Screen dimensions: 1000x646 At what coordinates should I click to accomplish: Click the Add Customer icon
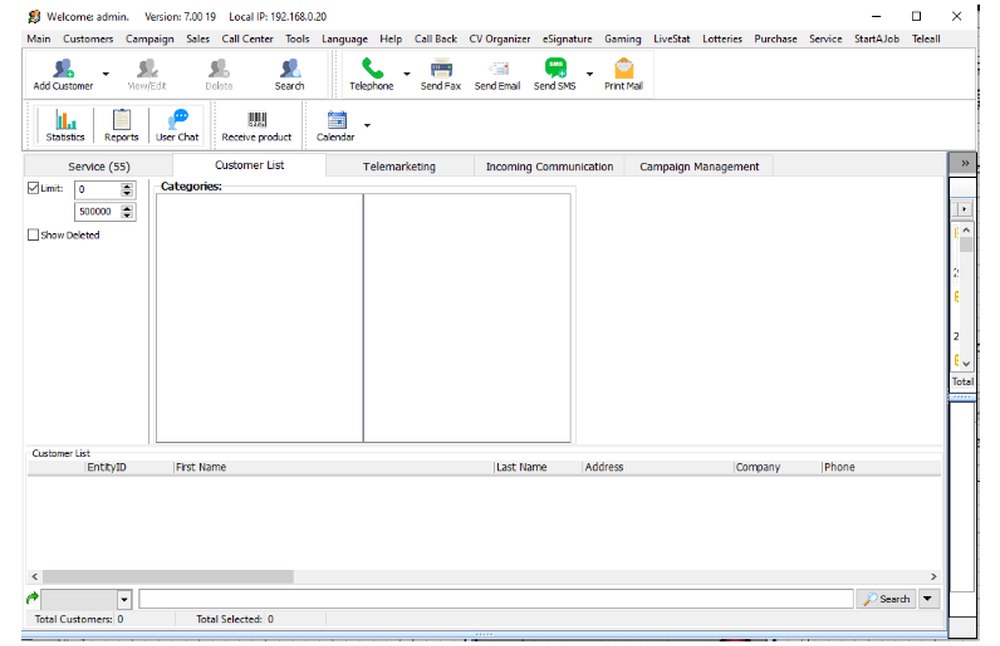[x=62, y=70]
